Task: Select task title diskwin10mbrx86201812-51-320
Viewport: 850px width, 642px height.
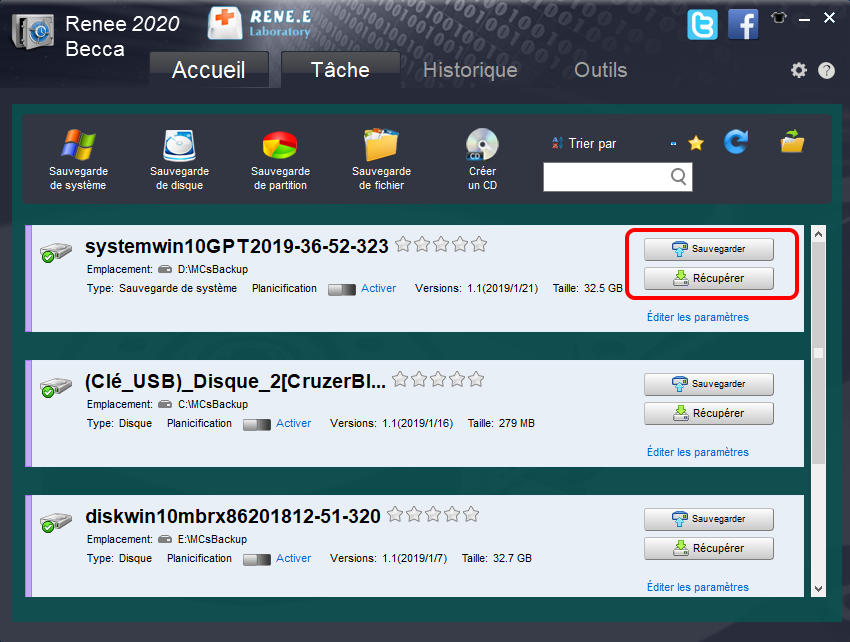Action: pyautogui.click(x=233, y=516)
